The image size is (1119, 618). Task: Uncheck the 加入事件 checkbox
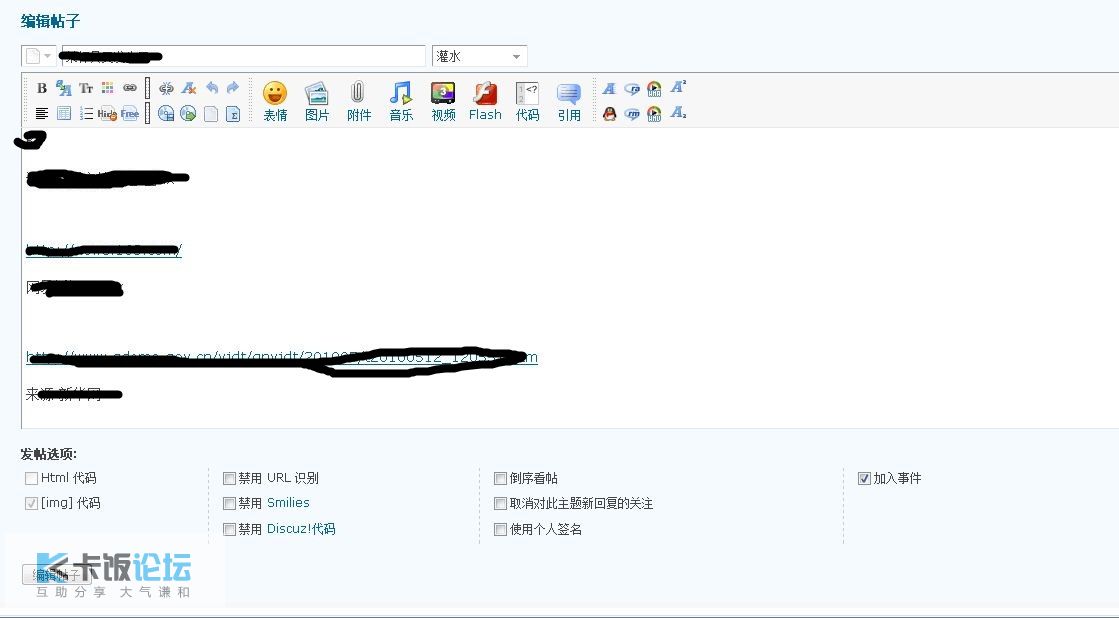[x=864, y=478]
